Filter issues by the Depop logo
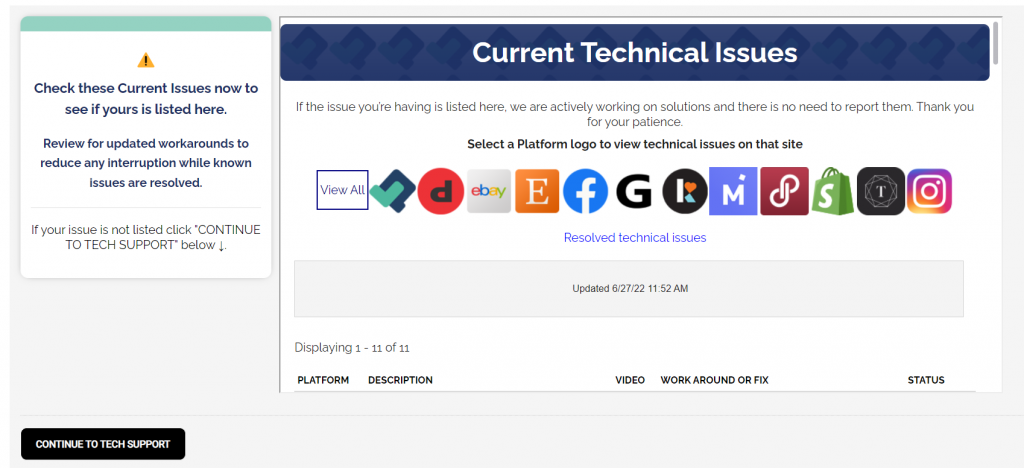The width and height of the screenshot is (1024, 468). point(441,191)
